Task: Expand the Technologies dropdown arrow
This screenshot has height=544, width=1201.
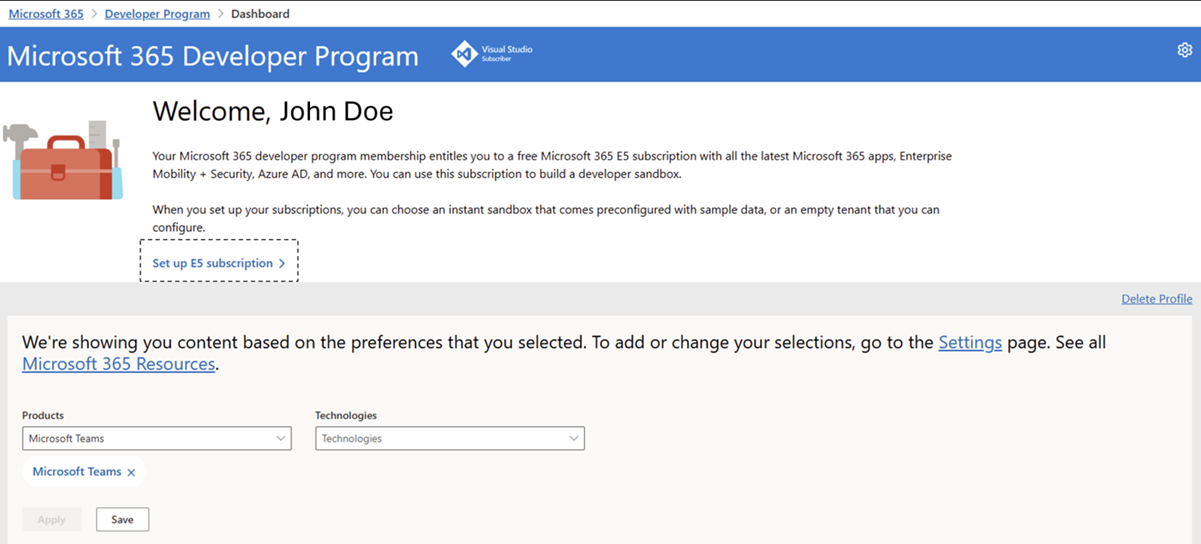Action: (573, 438)
